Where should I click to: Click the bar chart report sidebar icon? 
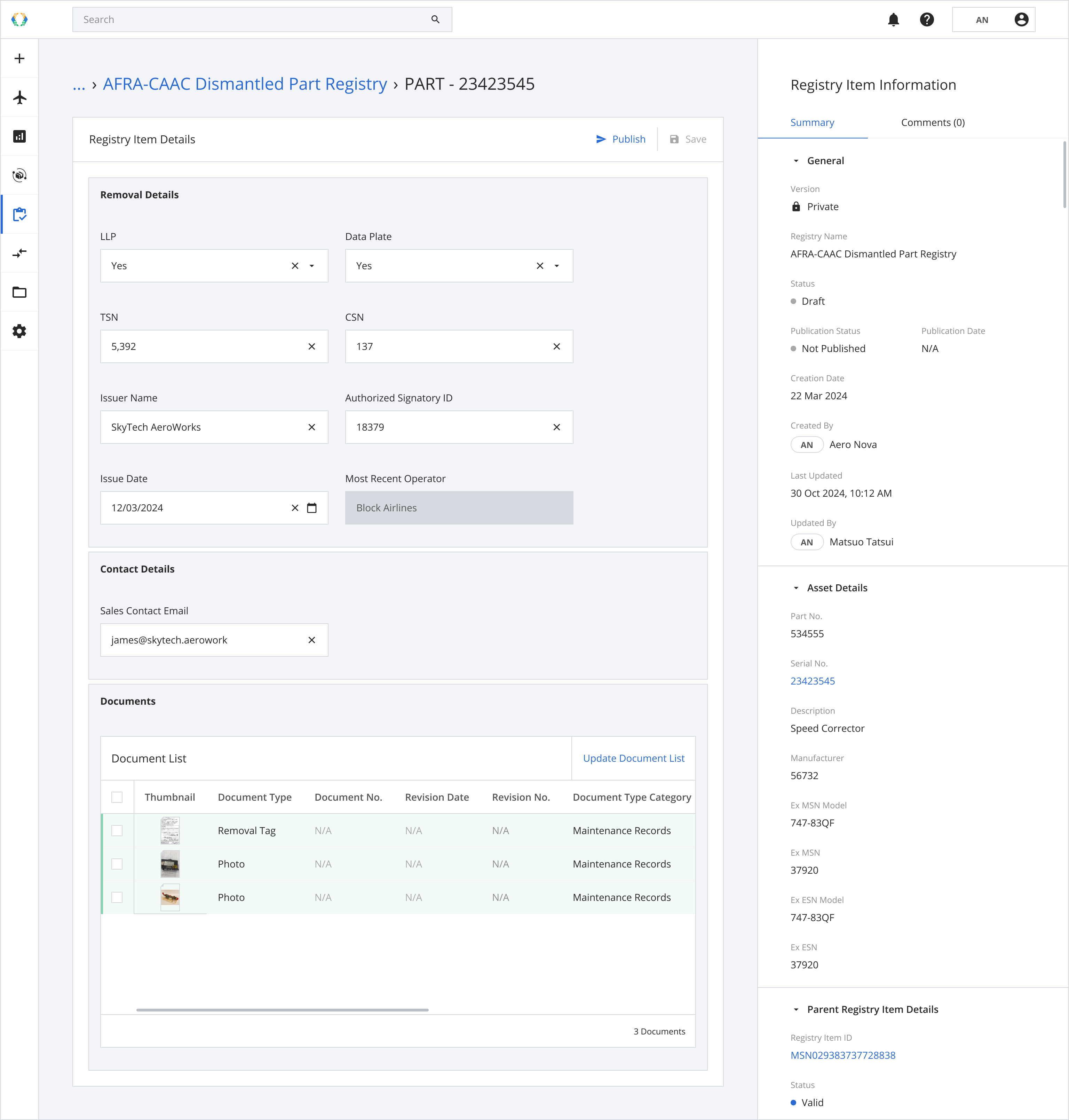click(x=19, y=136)
